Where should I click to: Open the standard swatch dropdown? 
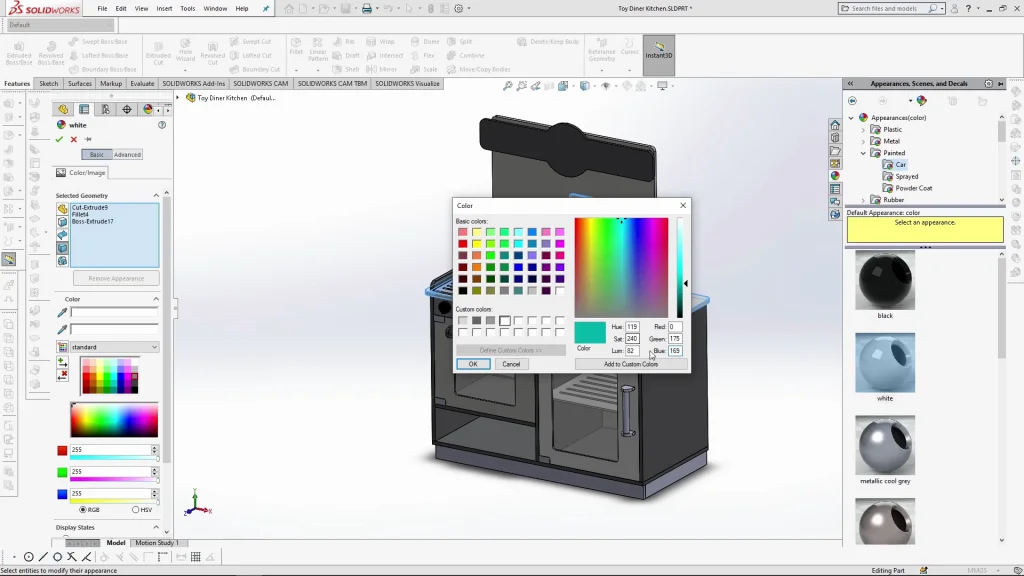[x=108, y=347]
